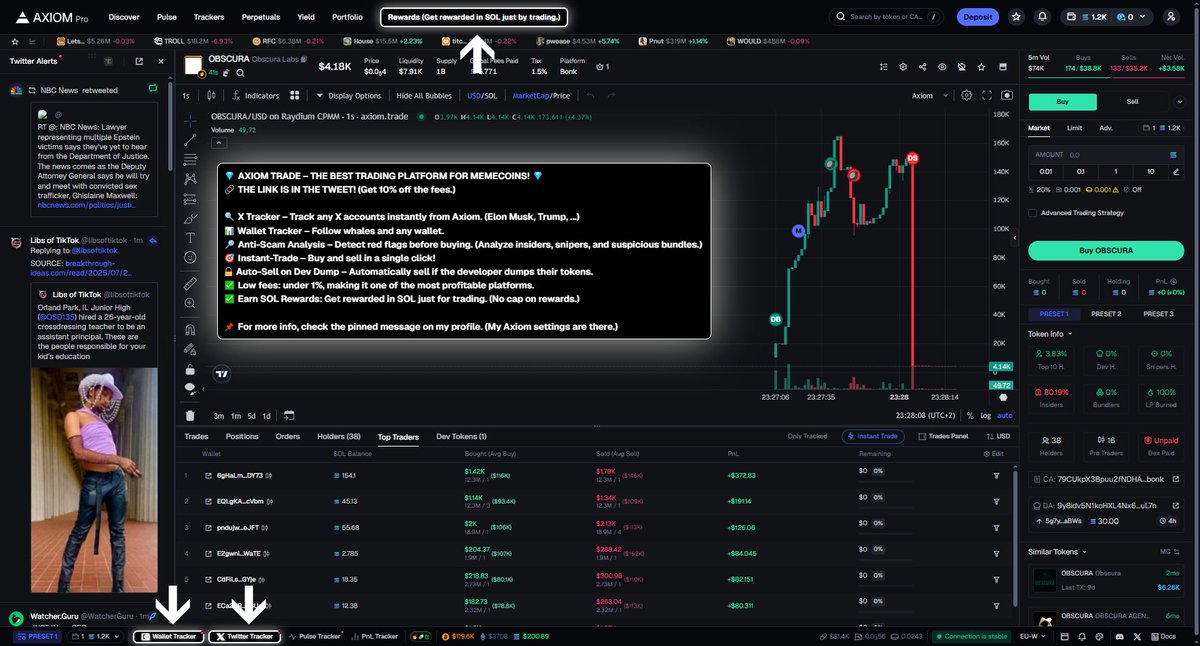This screenshot has width=1200, height=646.
Task: Switch to the Limit order tab
Action: 1074,128
